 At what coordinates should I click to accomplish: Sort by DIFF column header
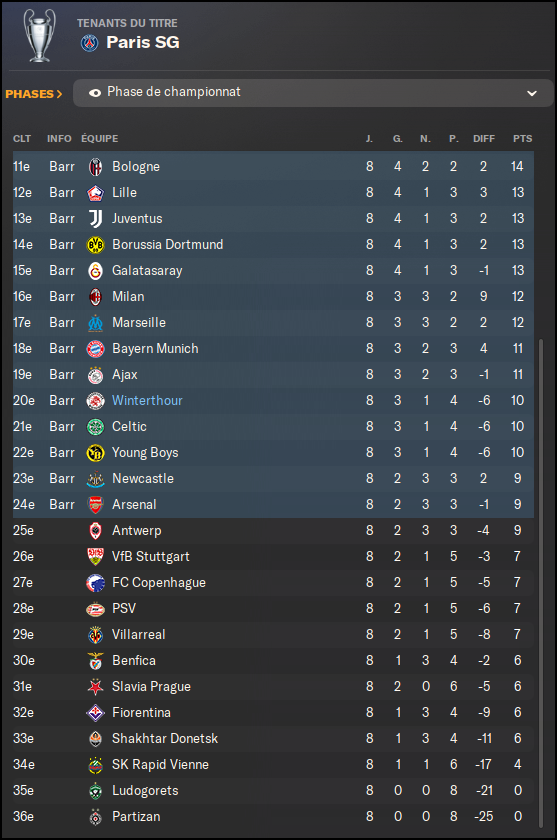(484, 139)
